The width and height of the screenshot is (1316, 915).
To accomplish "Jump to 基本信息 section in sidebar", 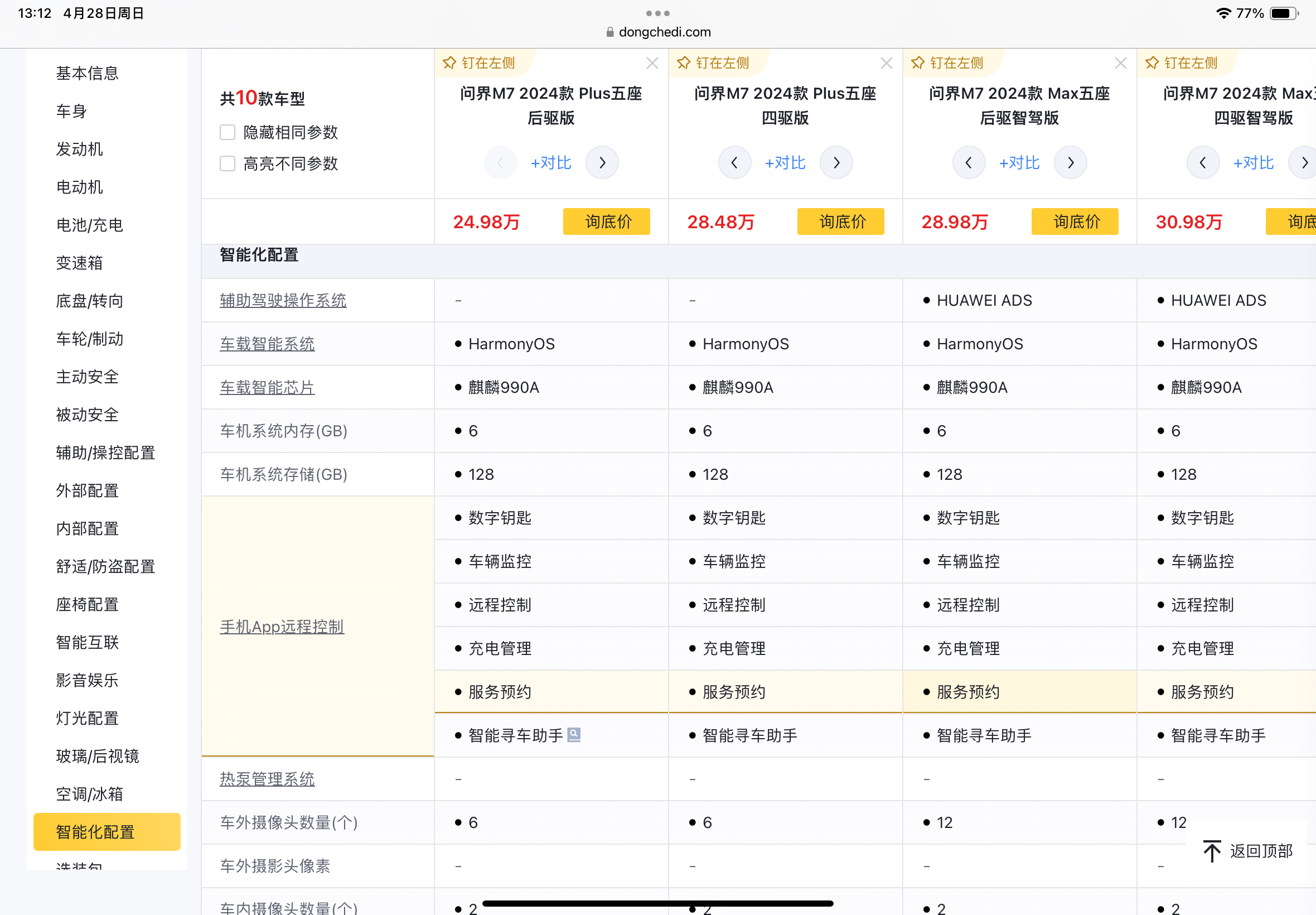I will (87, 74).
